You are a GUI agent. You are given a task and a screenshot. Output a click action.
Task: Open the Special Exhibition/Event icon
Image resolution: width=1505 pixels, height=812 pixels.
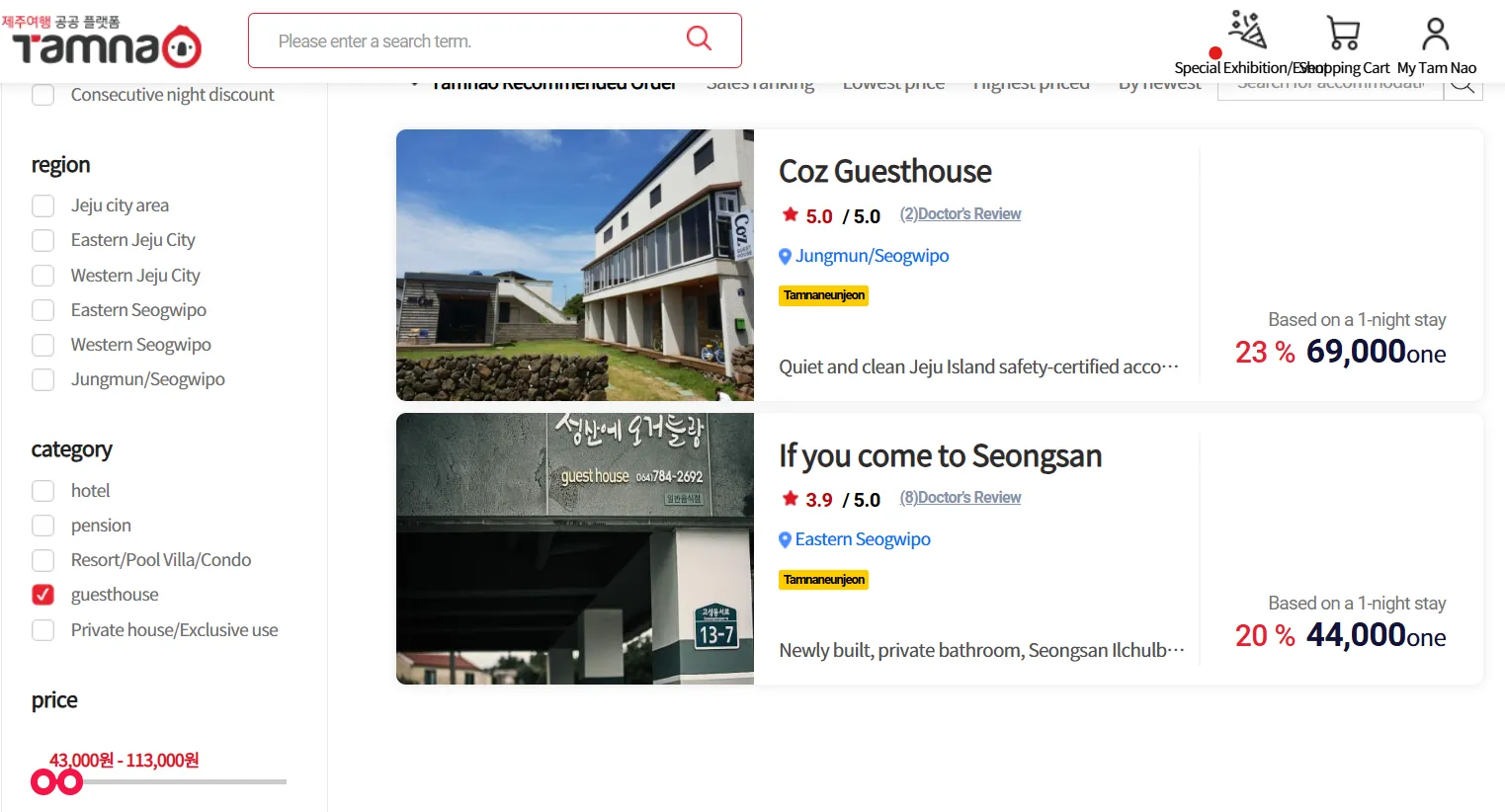[1246, 30]
